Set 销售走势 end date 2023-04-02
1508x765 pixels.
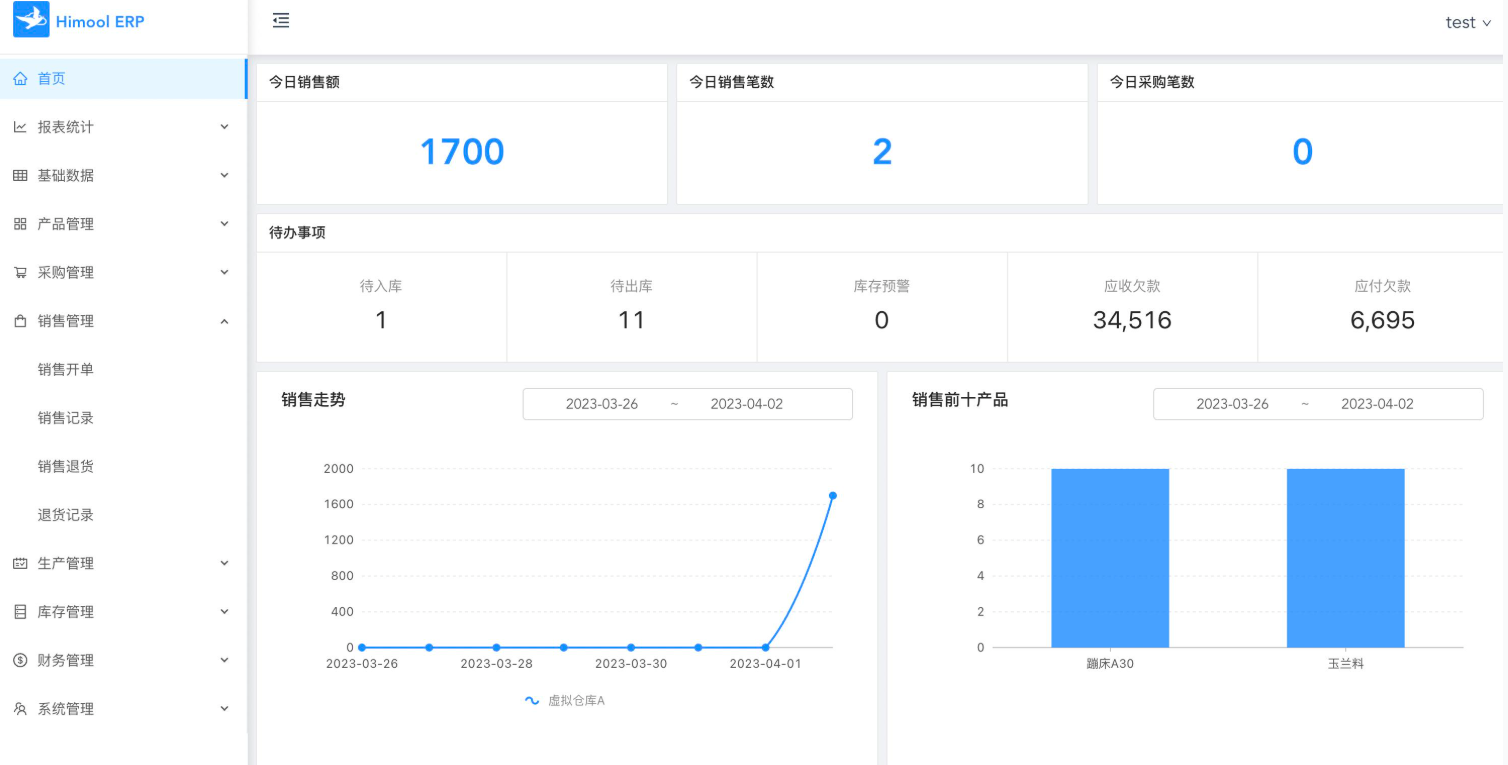[x=747, y=404]
